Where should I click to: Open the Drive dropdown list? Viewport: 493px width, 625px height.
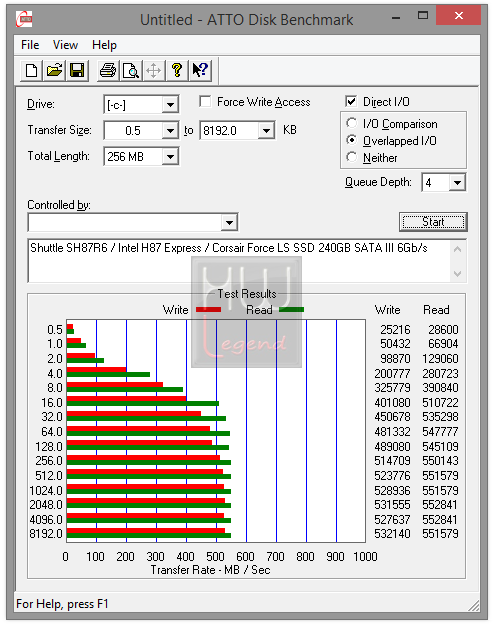(x=170, y=105)
